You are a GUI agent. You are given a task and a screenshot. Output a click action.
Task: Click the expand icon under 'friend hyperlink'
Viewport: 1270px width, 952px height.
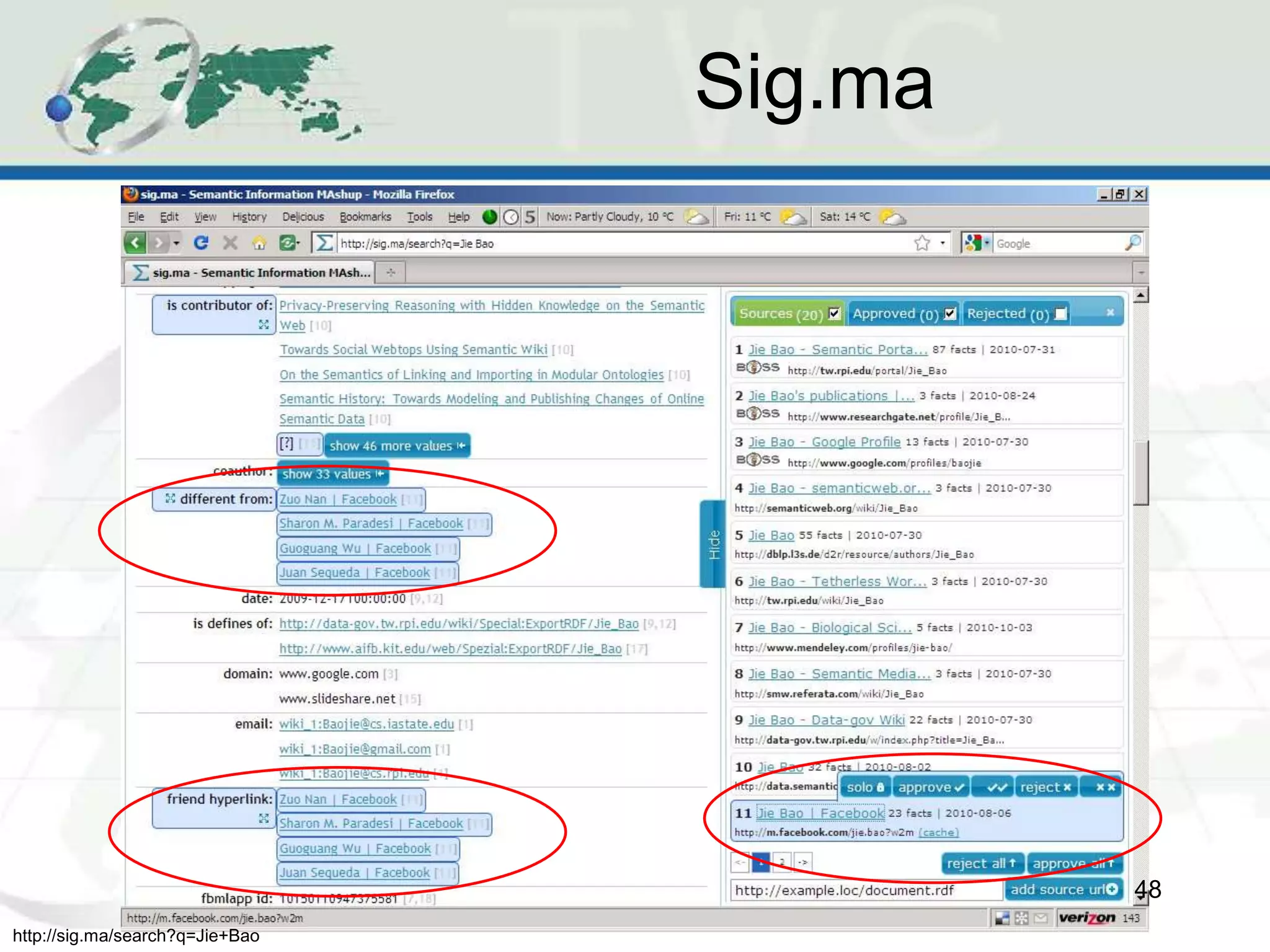(x=264, y=819)
